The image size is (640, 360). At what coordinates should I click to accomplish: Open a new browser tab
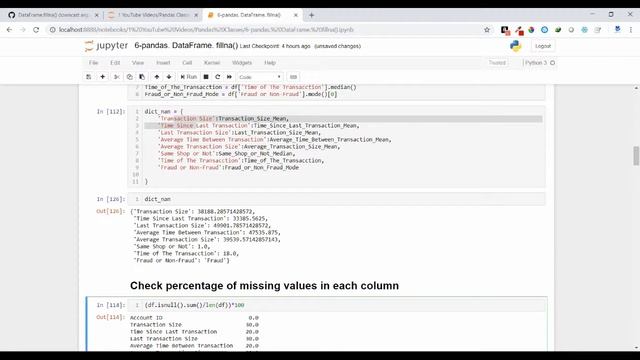coord(311,15)
